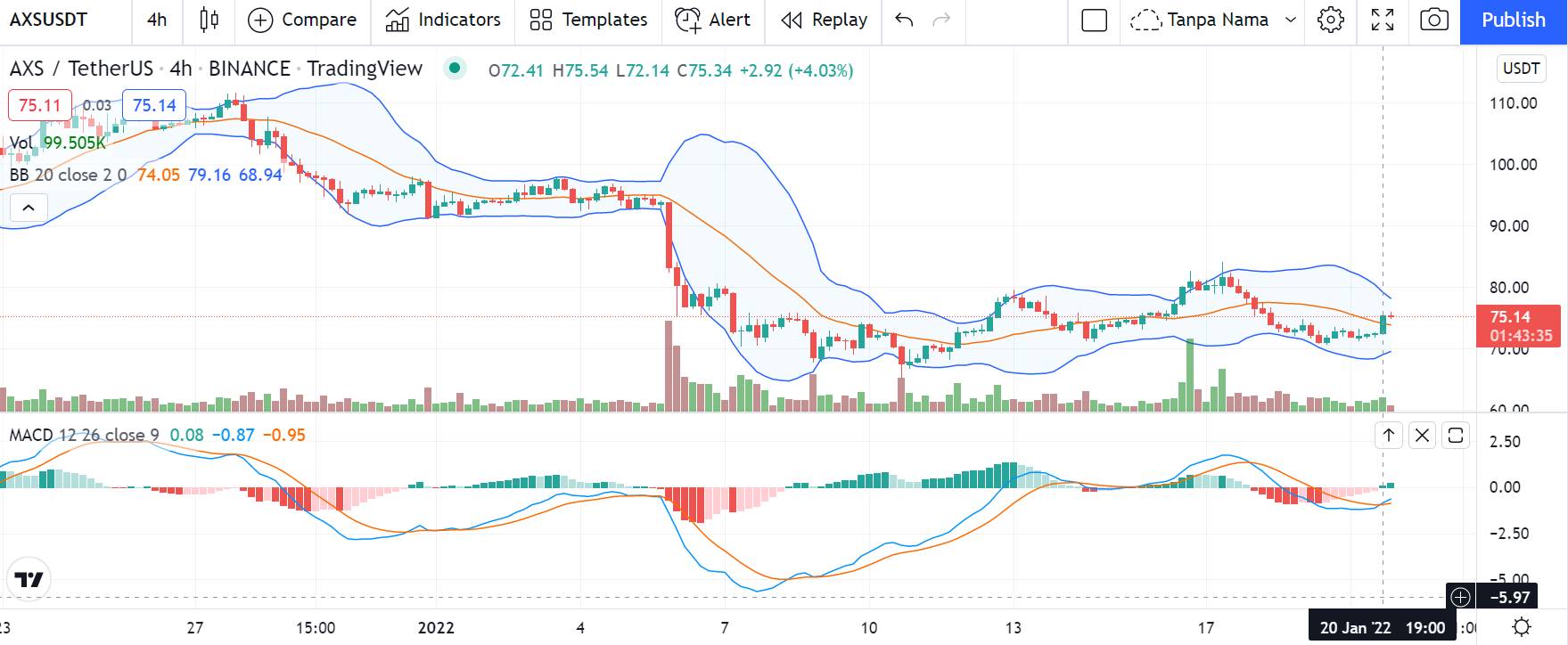Image resolution: width=1568 pixels, height=645 pixels.
Task: Click the AXS / TetherUS chart title
Action: coord(216,69)
